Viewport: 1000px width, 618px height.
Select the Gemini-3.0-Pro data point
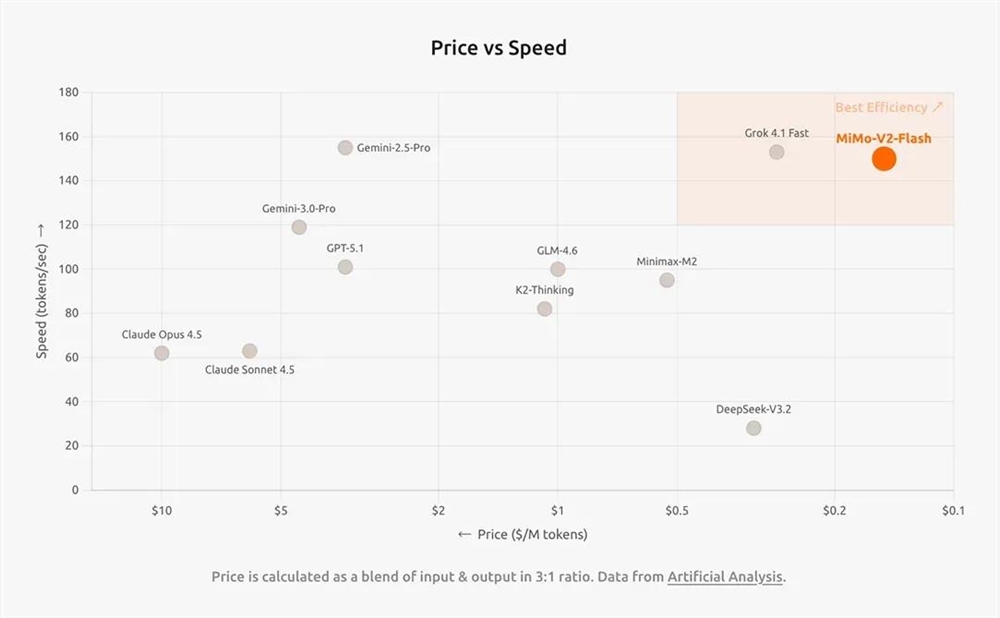[x=299, y=227]
